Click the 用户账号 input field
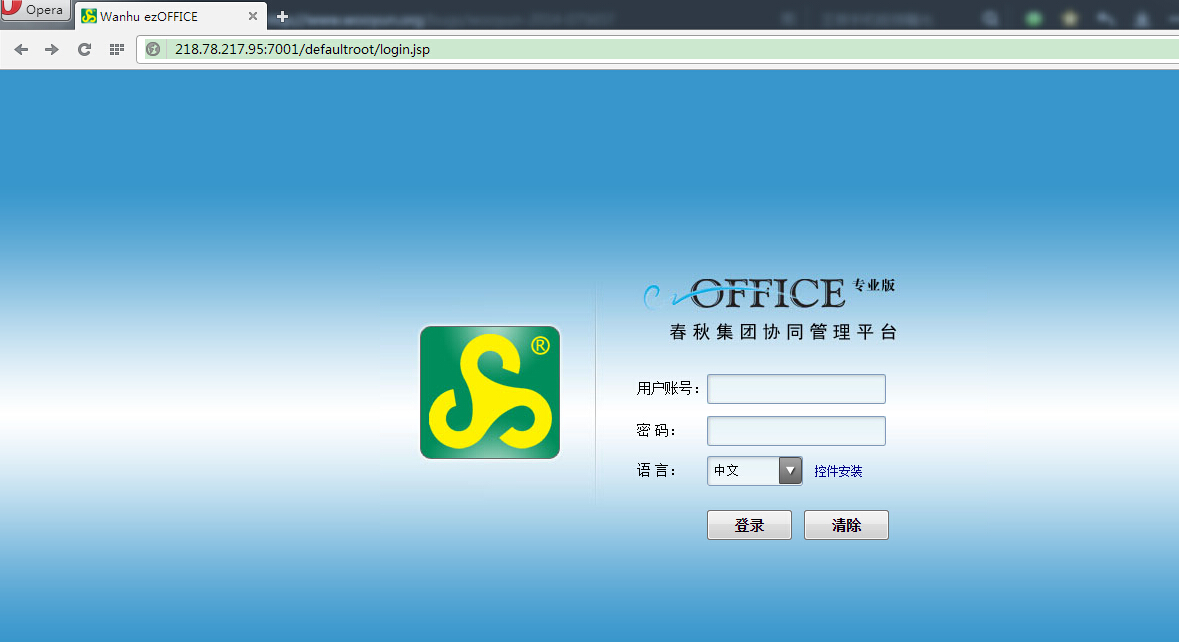The image size is (1179, 642). tap(796, 389)
